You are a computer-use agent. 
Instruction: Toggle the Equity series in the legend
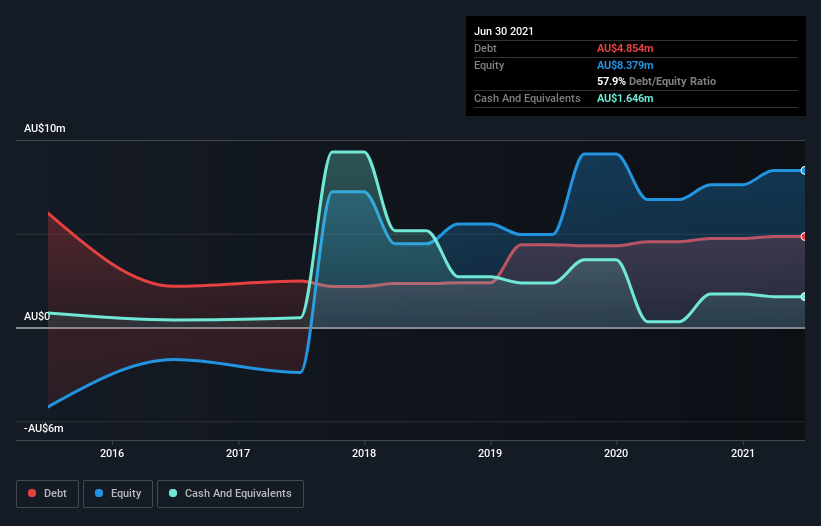(x=118, y=494)
